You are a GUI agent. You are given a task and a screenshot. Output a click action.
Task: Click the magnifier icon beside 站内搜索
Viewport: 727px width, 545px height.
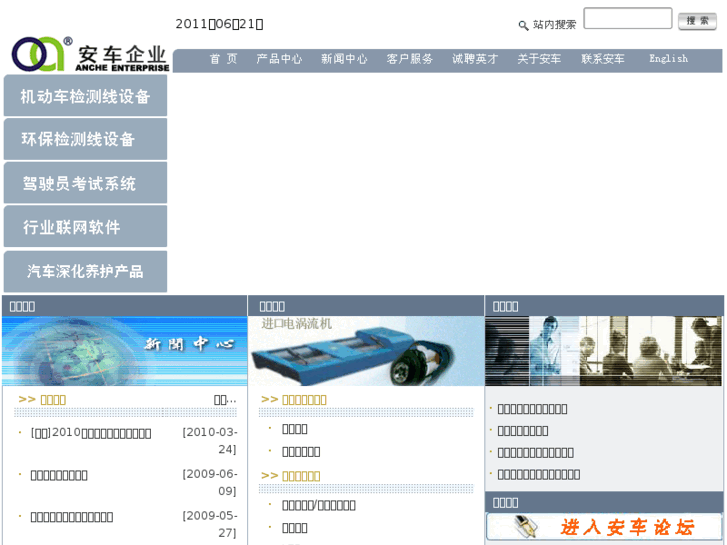523,26
